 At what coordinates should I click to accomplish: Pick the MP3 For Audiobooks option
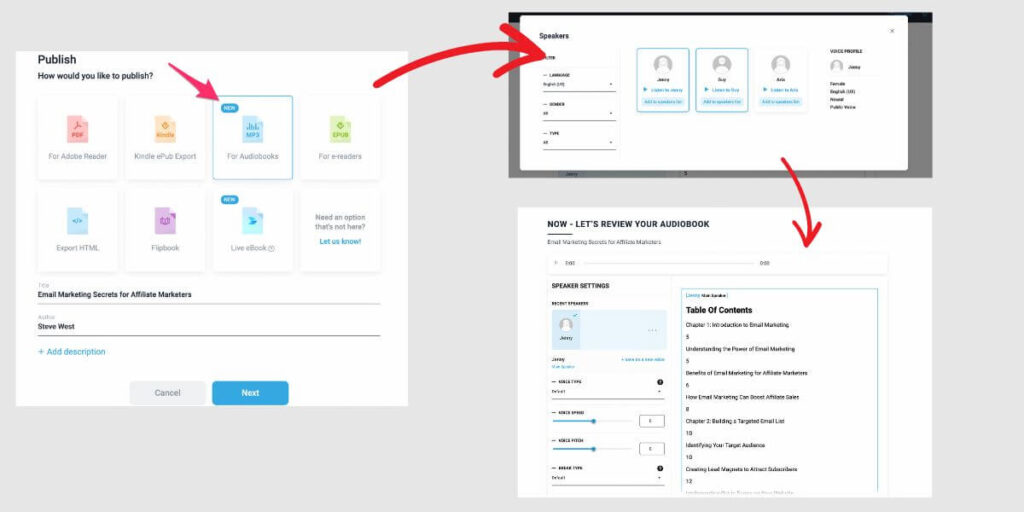tap(252, 129)
